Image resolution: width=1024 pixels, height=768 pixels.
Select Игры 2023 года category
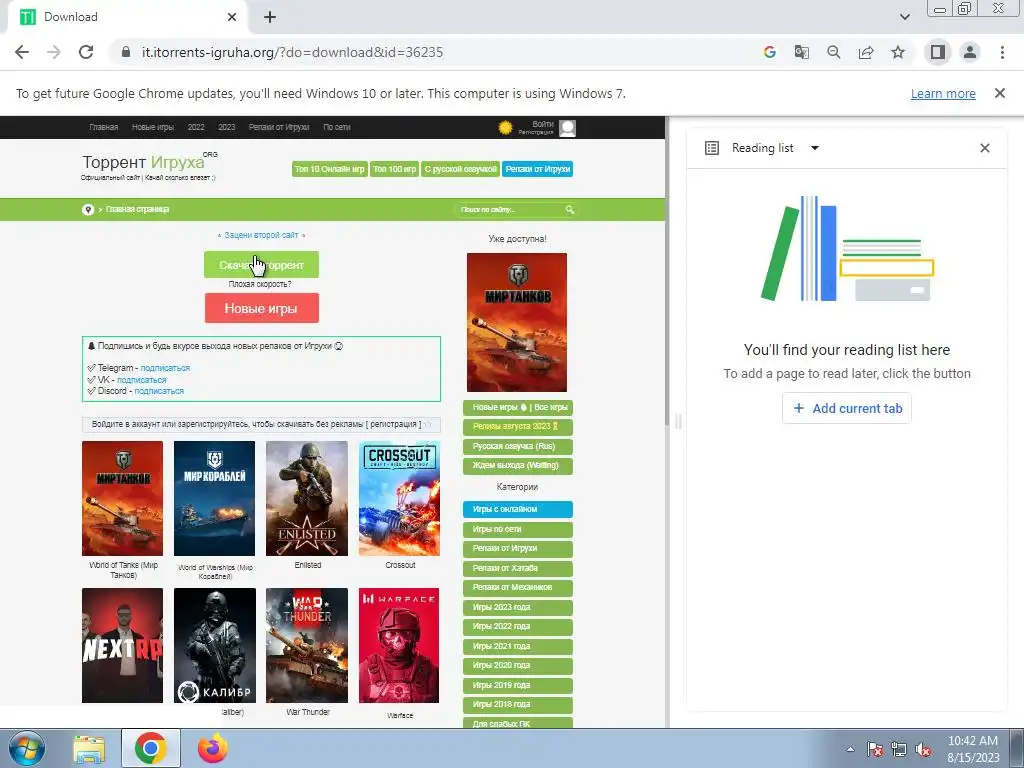[518, 607]
